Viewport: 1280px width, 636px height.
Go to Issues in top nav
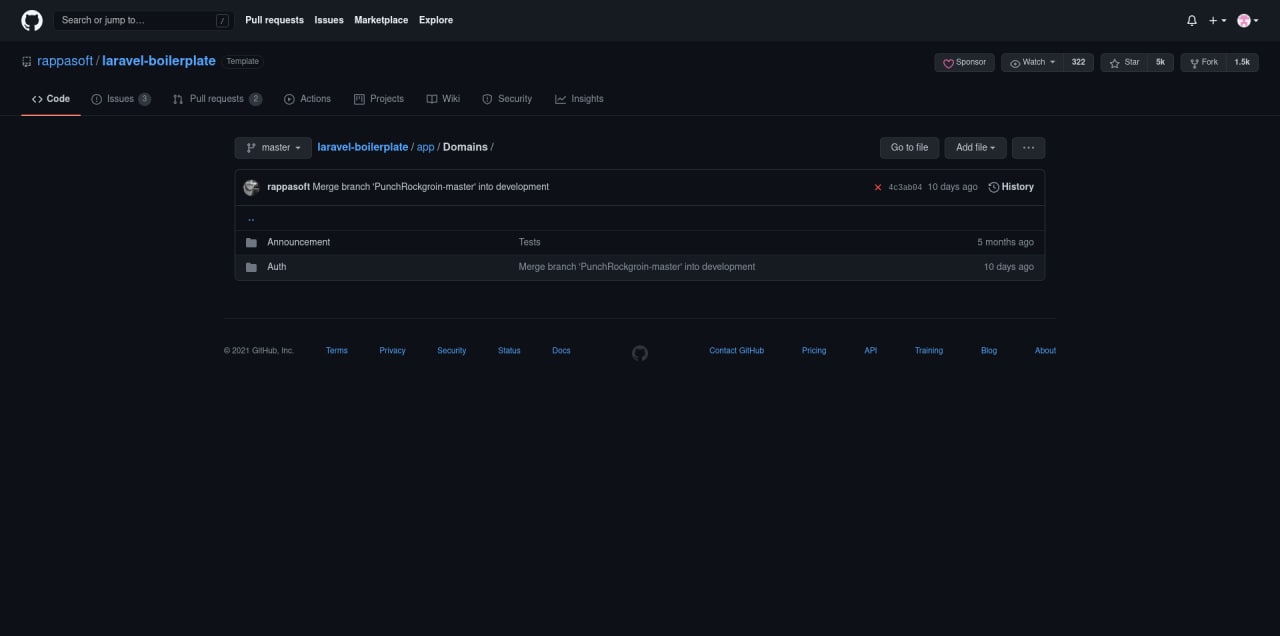tap(329, 20)
